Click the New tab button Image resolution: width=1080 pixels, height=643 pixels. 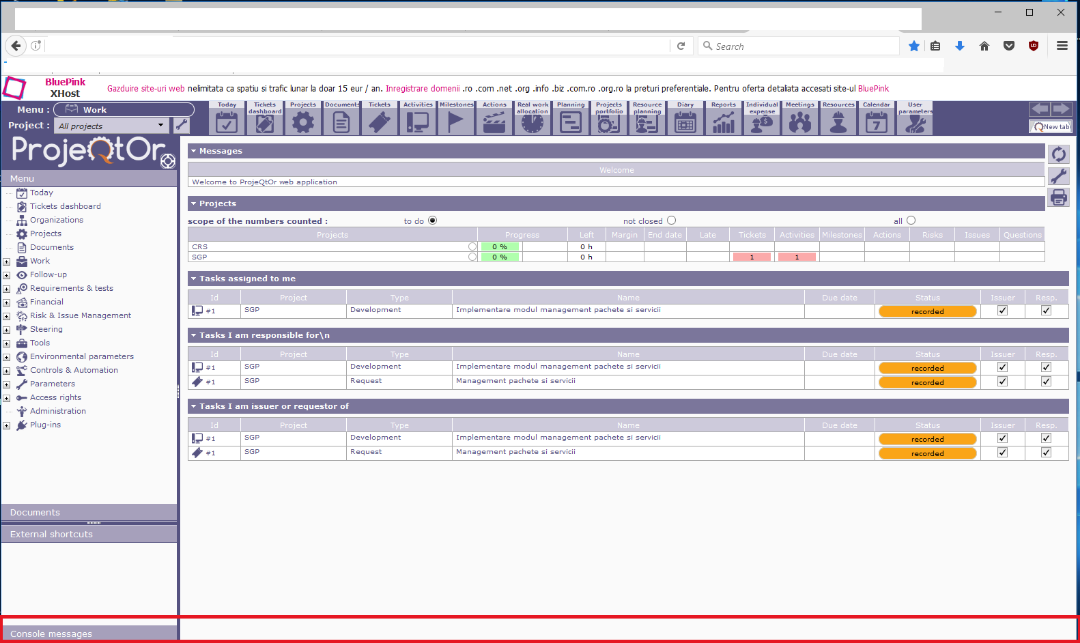click(x=1050, y=126)
